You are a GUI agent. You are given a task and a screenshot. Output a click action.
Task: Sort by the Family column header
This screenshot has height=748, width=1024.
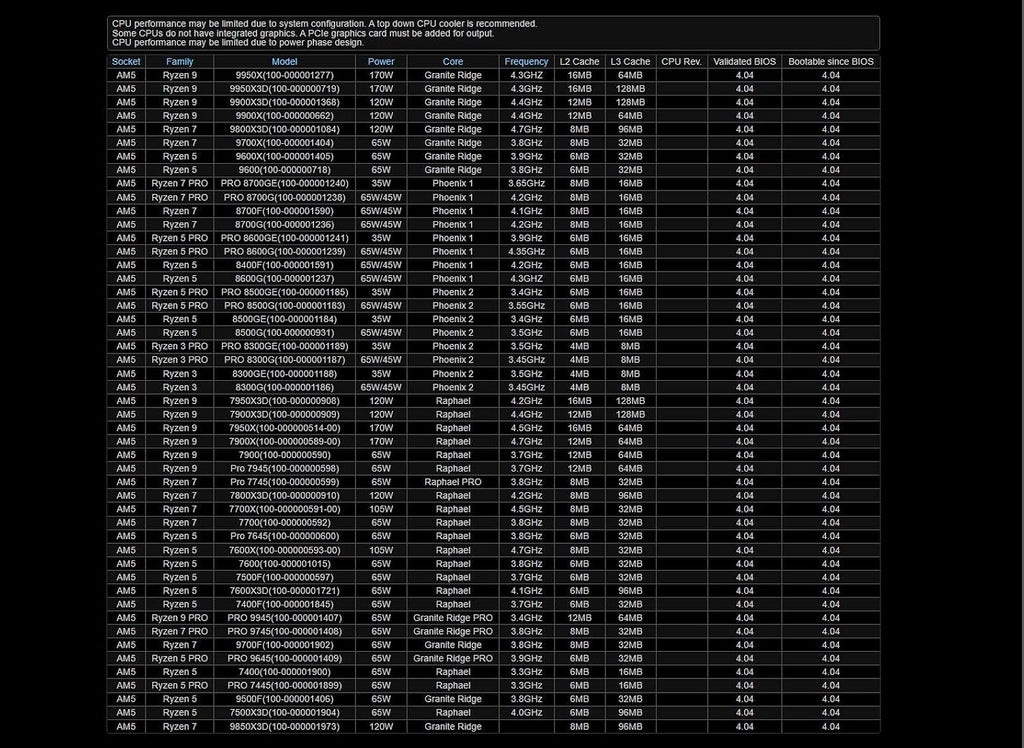pos(180,61)
